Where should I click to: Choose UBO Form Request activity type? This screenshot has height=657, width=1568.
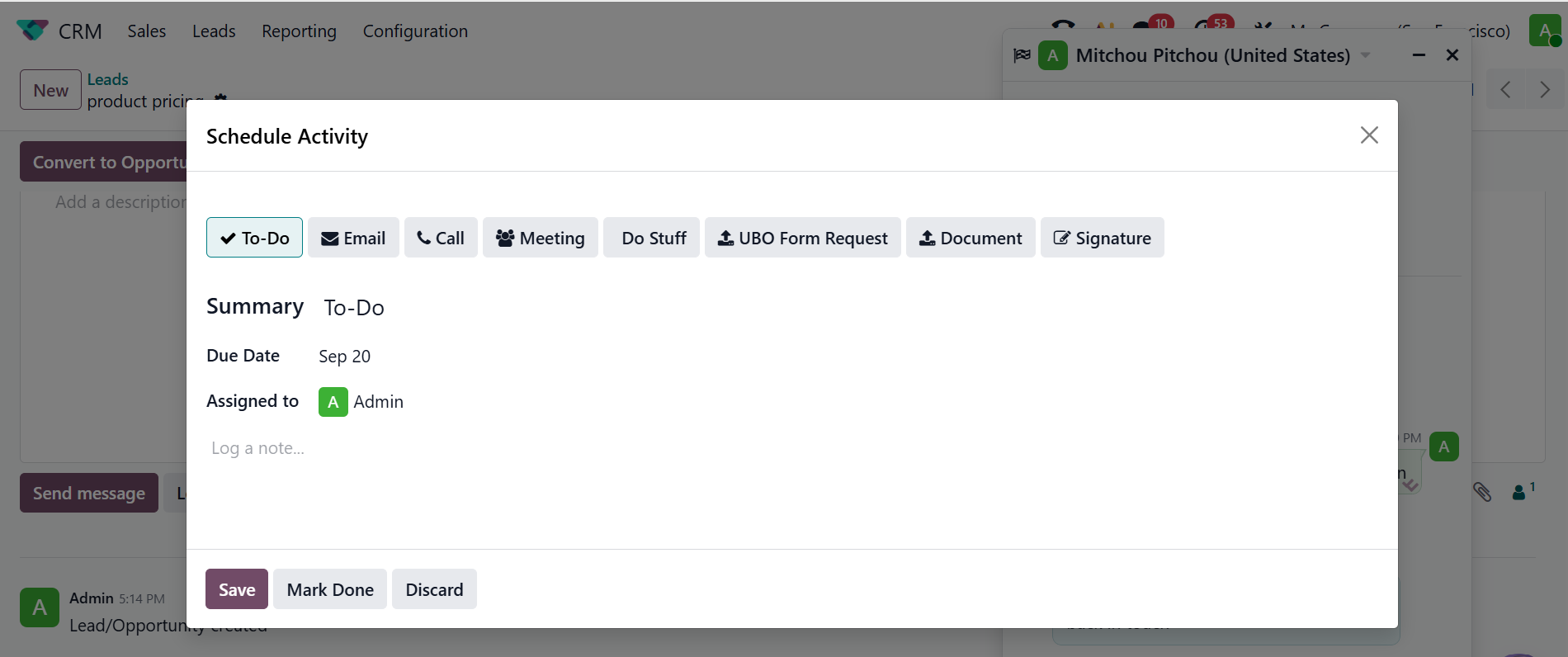pyautogui.click(x=802, y=238)
